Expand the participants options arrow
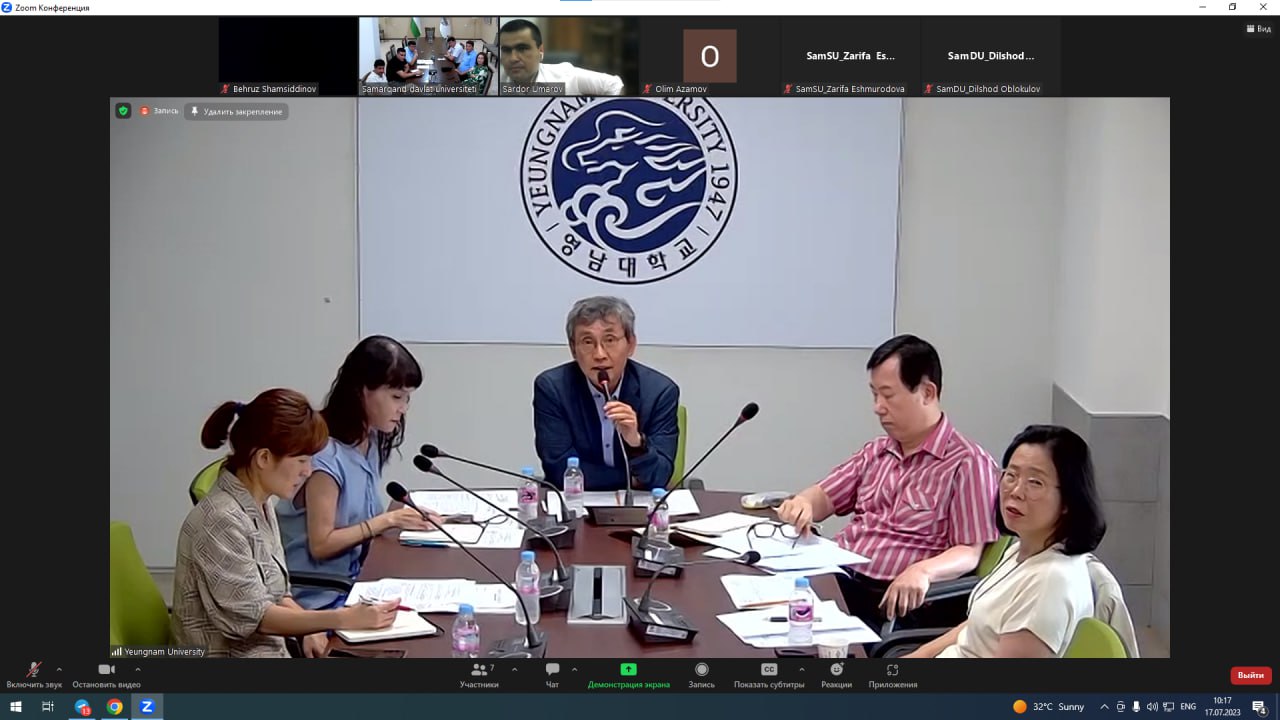Screen dimensions: 1280x720 (514, 669)
